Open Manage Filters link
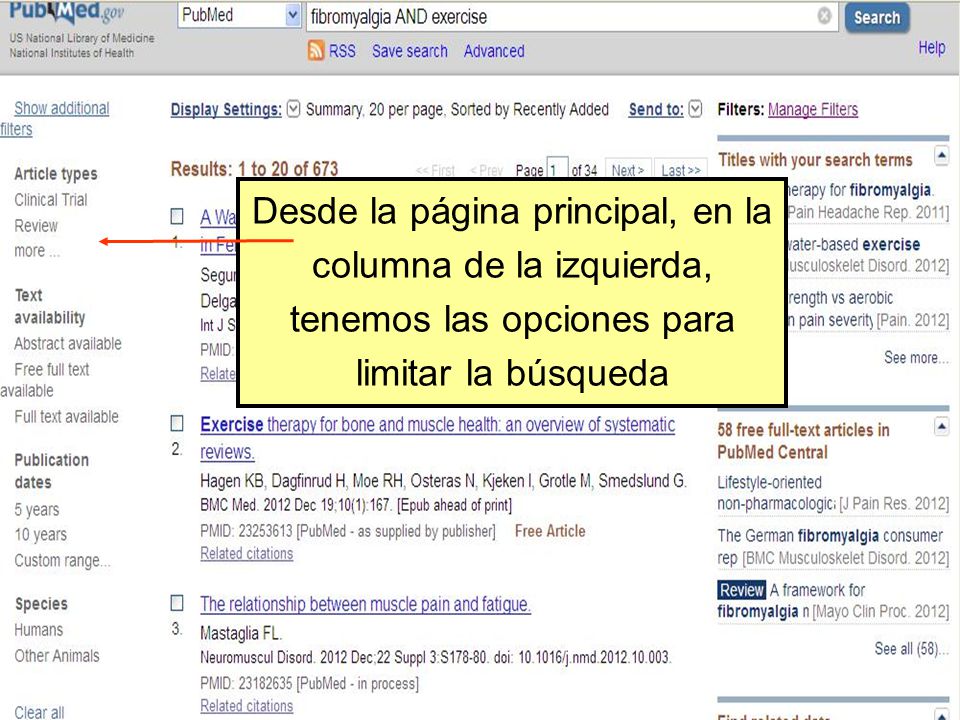The height and width of the screenshot is (720, 960). [812, 110]
